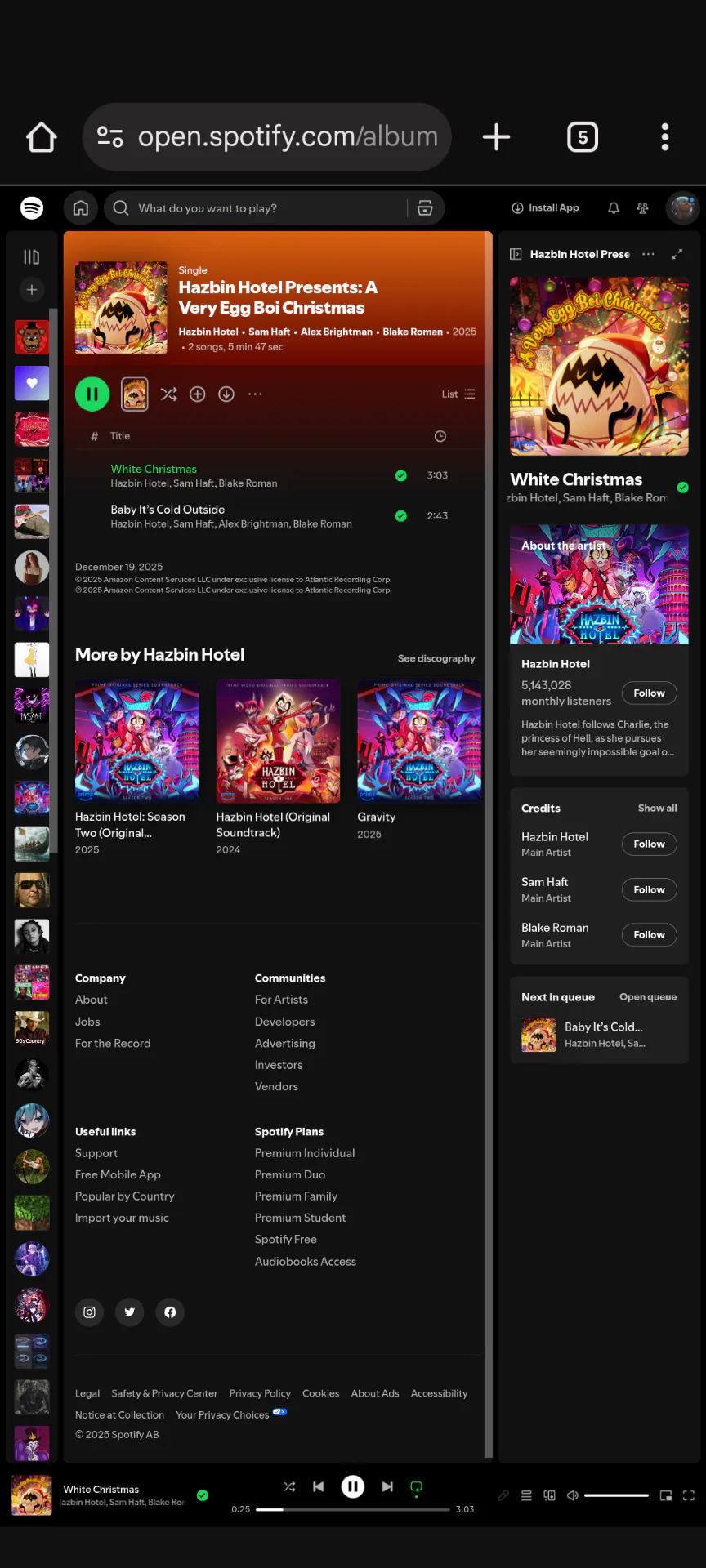Open the Privacy Policy footer link
Image resolution: width=706 pixels, height=1568 pixels.
260,1394
